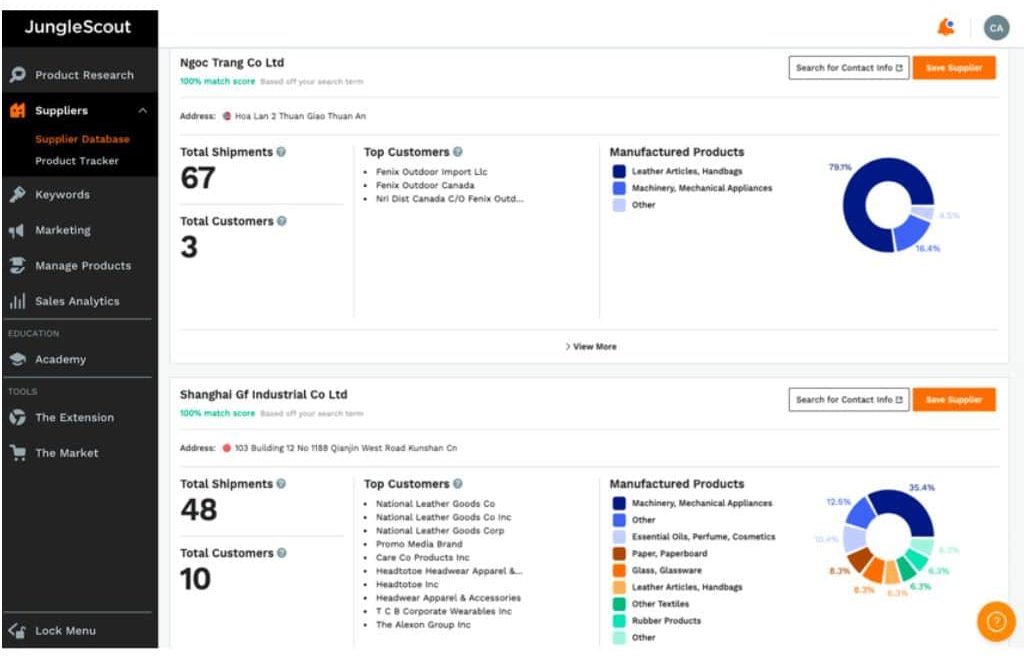Click the JungleScout logo

[78, 27]
